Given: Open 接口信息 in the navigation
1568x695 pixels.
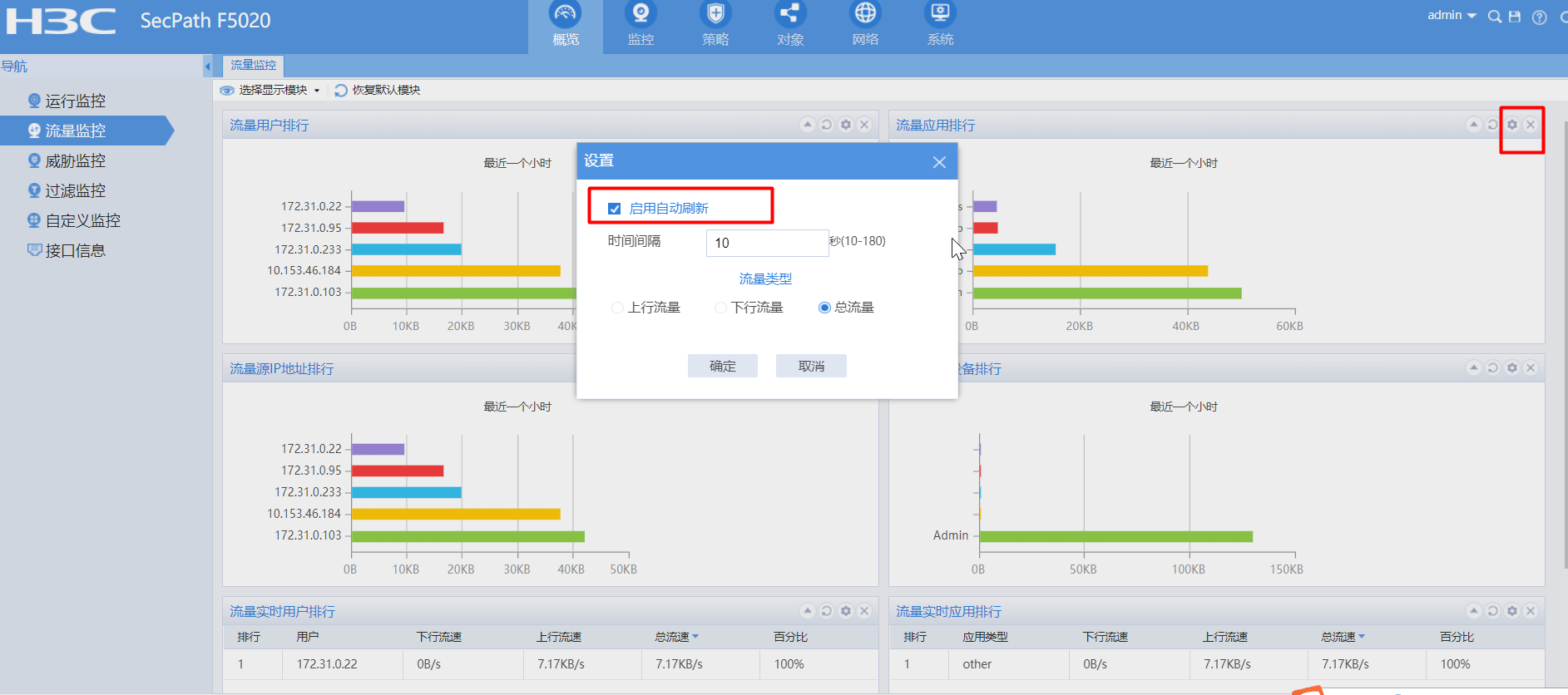Looking at the screenshot, I should point(75,250).
